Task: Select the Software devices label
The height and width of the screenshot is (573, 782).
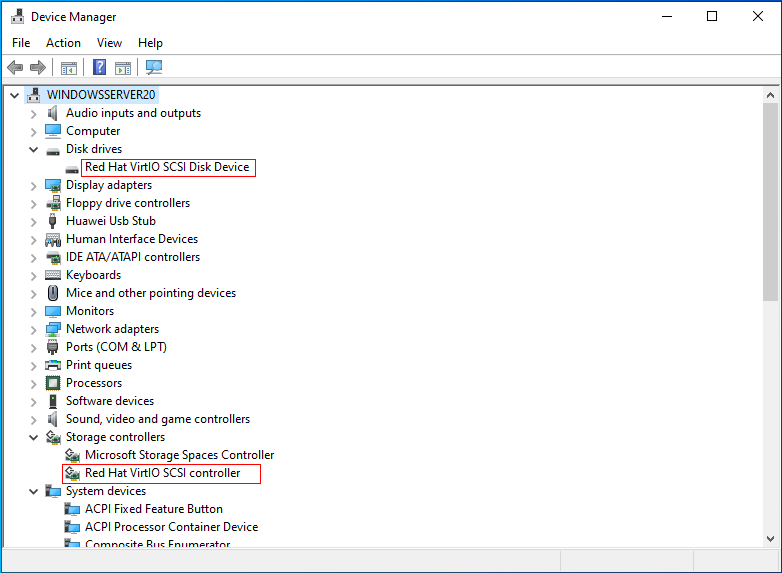Action: coord(110,401)
